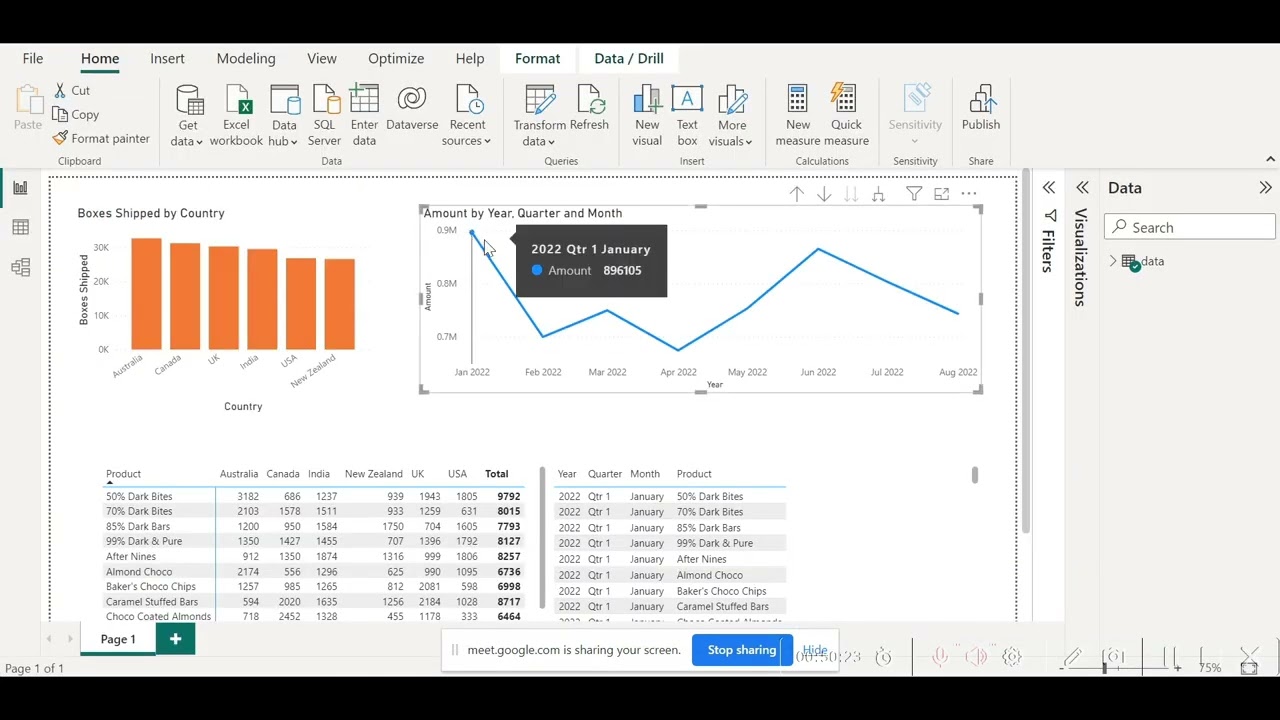Viewport: 1280px width, 720px height.
Task: Switch to Report view in left sidebar
Action: (20, 188)
